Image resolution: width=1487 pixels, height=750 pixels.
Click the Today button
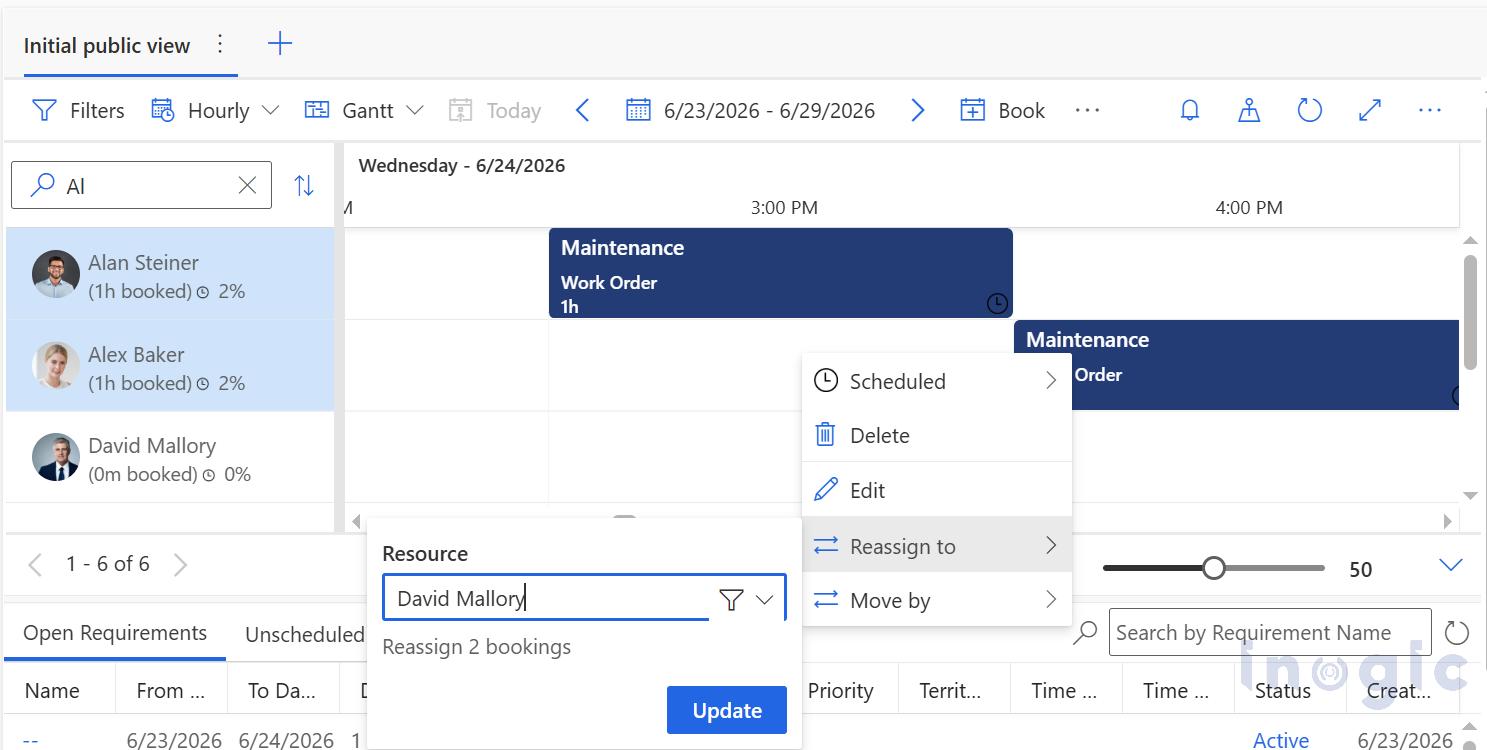coord(494,110)
